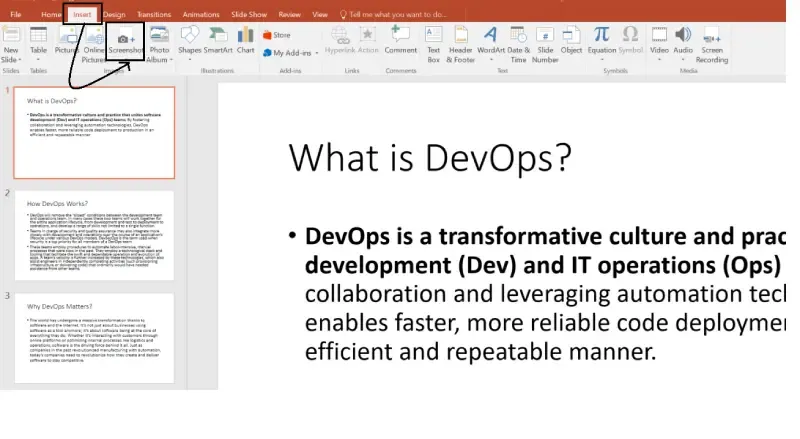This screenshot has width=800, height=439.
Task: Switch to the View tab
Action: pos(320,14)
